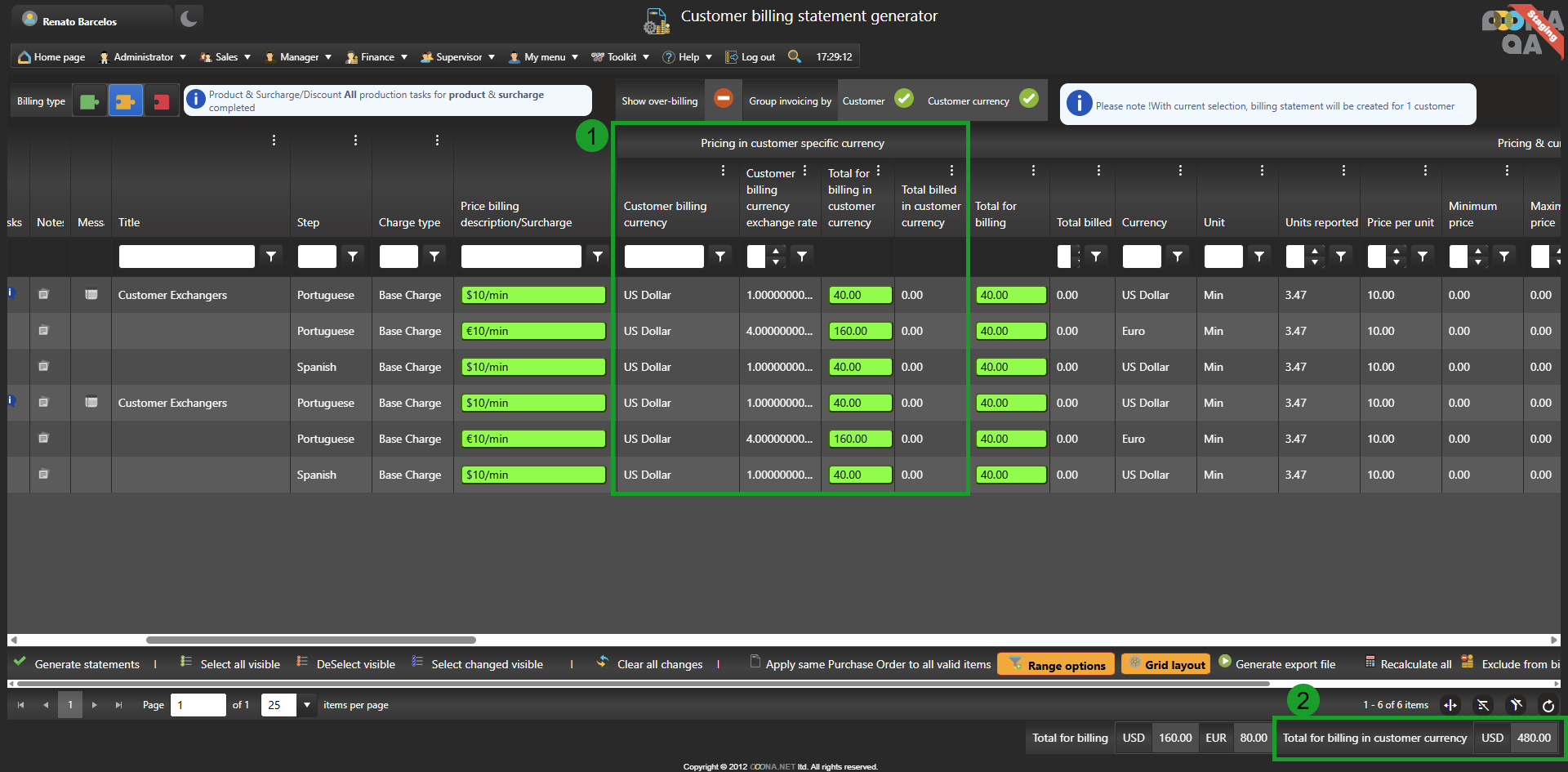
Task: Open the items per page dropdown
Action: (x=307, y=705)
